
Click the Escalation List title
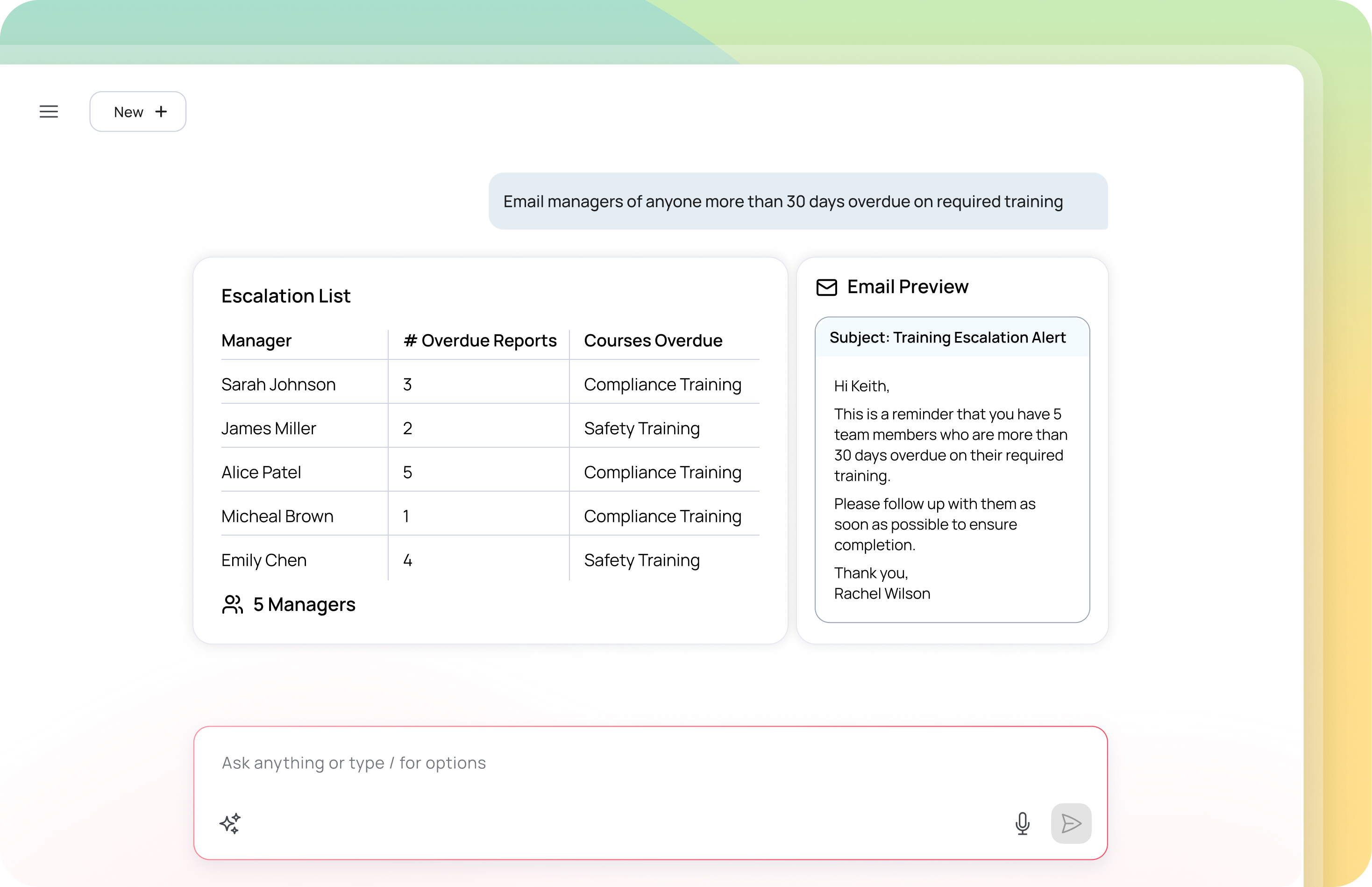(285, 296)
